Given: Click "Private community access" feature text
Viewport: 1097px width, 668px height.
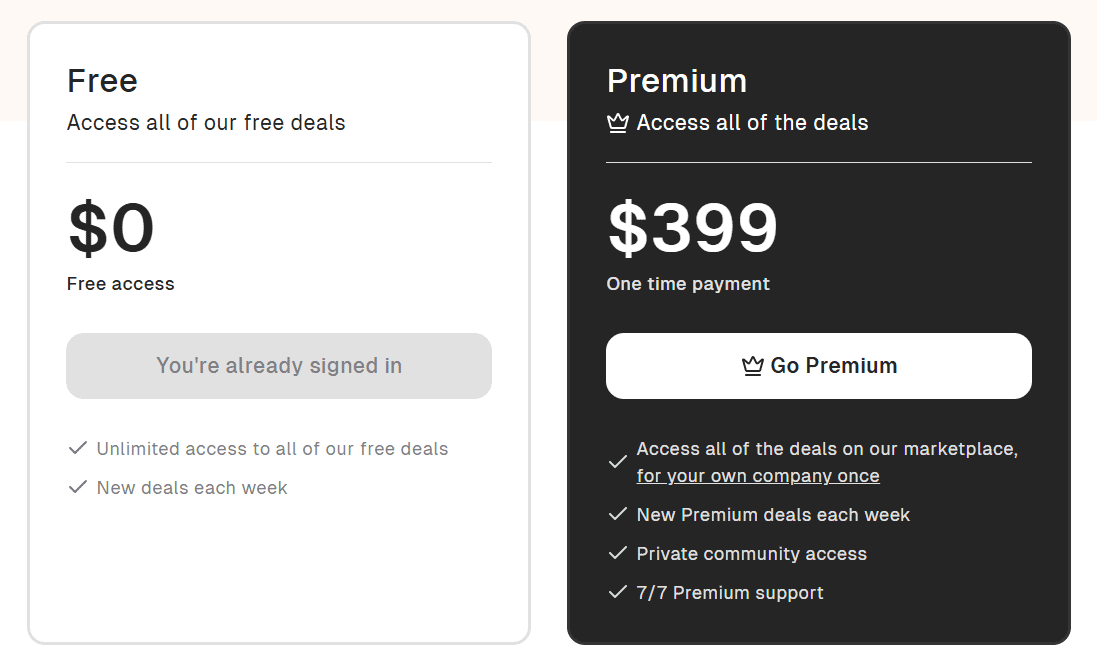Looking at the screenshot, I should point(751,554).
